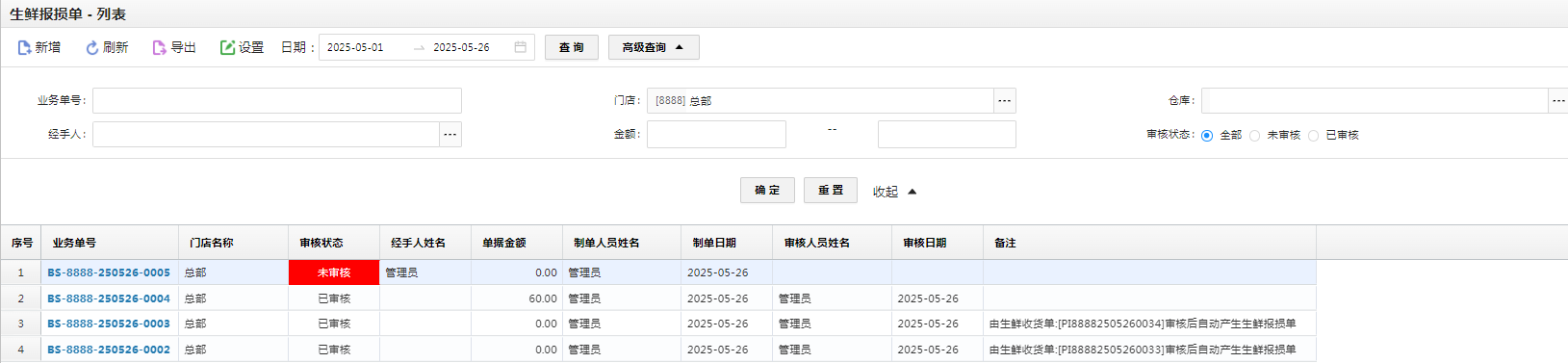This screenshot has height=363, width=1568.
Task: Open the date range calendar icon
Action: 521,47
